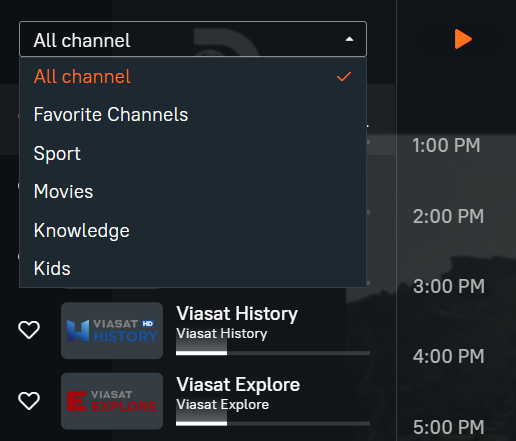Click the Viasat History progress bar
The width and height of the screenshot is (516, 441).
pyautogui.click(x=273, y=353)
